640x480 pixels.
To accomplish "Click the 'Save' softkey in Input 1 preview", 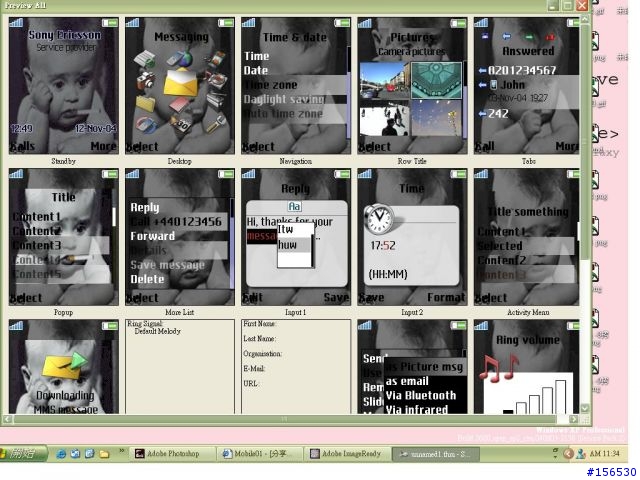I will tap(336, 298).
